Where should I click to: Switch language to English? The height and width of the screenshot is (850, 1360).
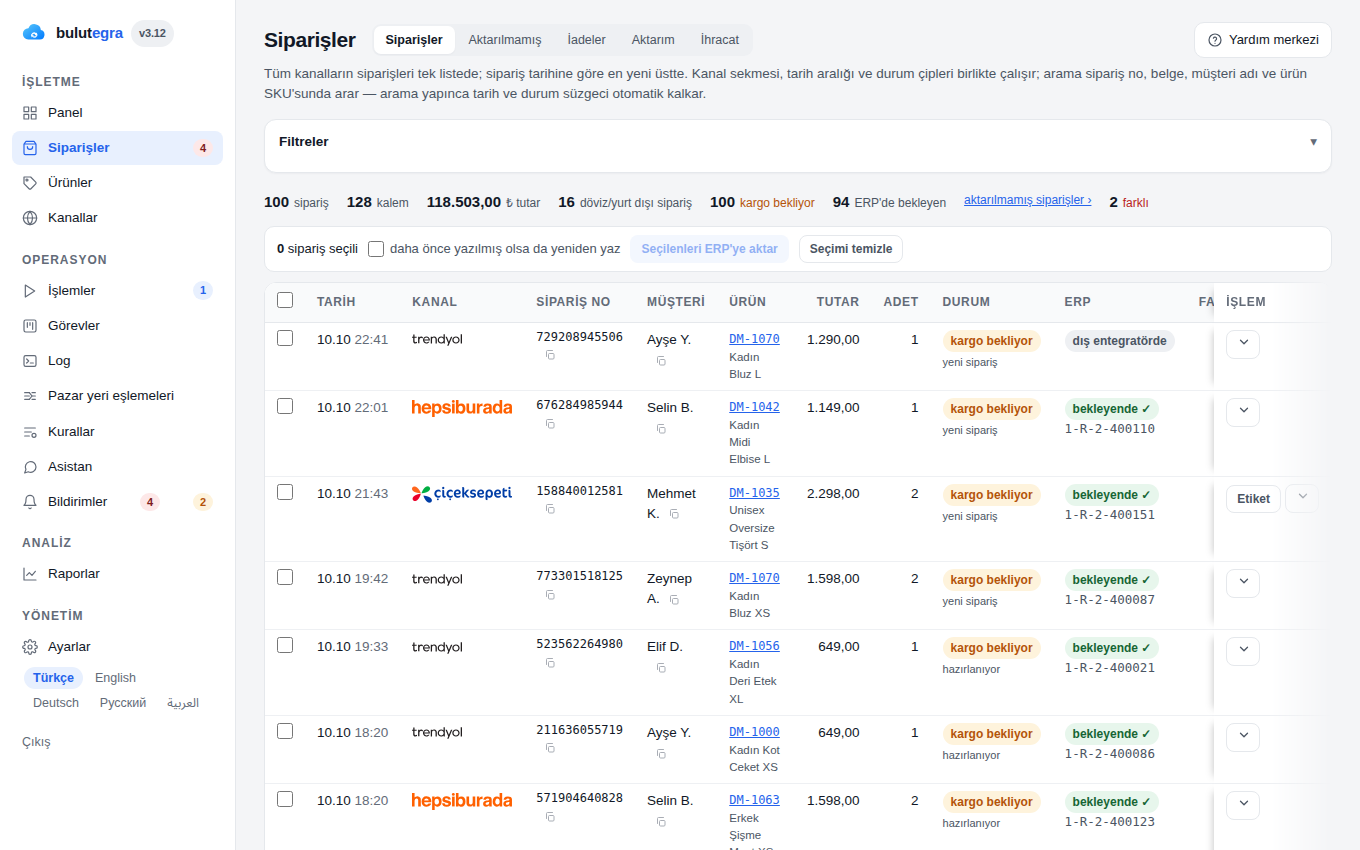coord(115,678)
